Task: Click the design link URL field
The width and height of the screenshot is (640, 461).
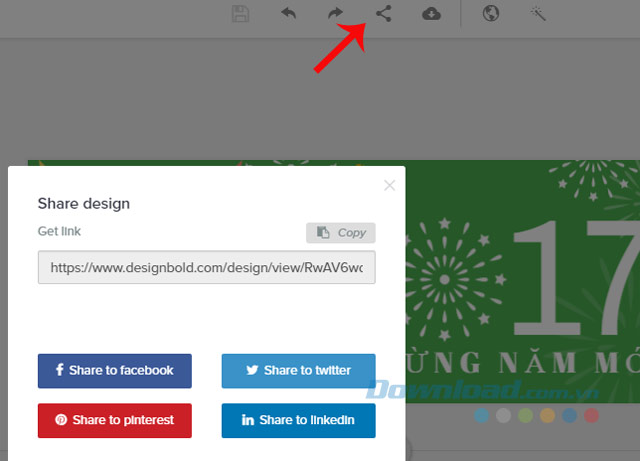Action: tap(207, 267)
